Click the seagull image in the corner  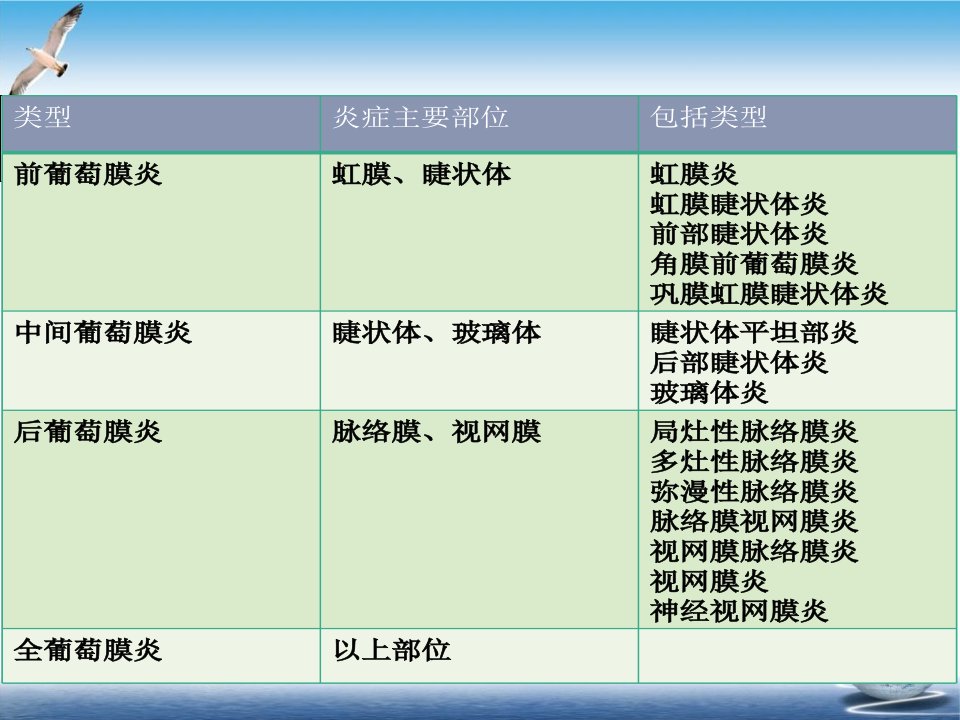pyautogui.click(x=46, y=50)
